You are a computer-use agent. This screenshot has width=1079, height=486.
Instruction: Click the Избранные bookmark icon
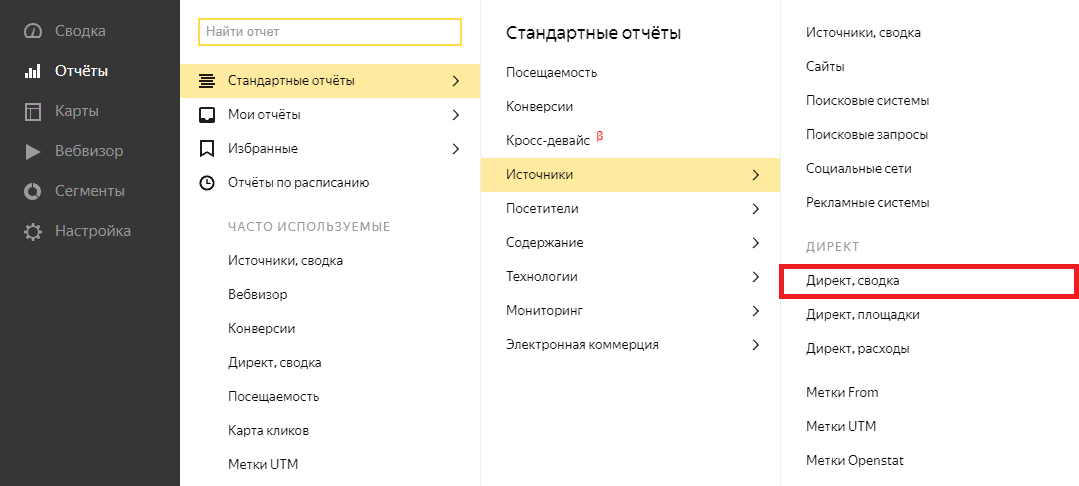[x=206, y=149]
